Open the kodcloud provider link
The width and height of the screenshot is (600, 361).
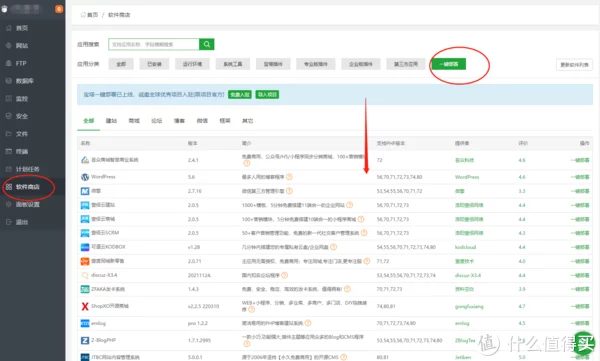(x=465, y=247)
